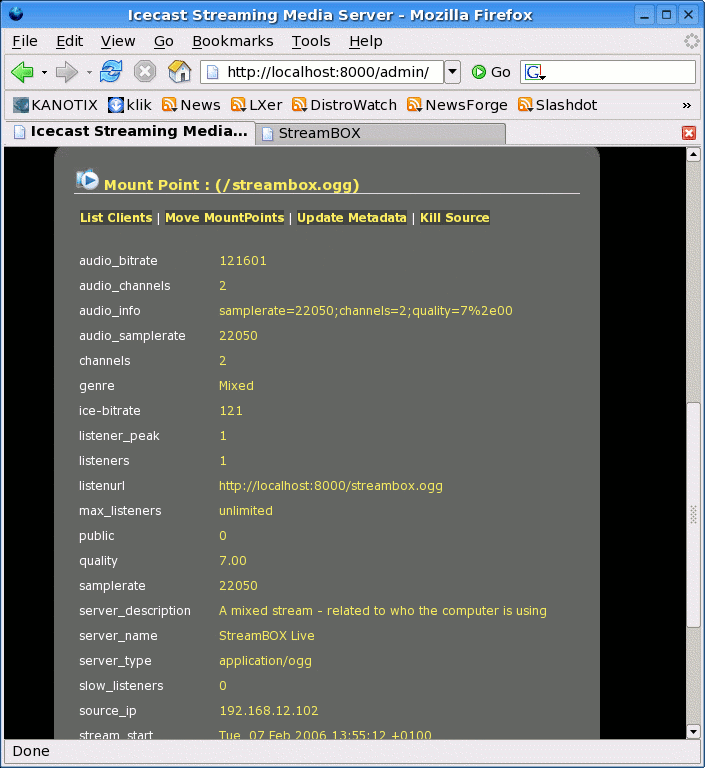This screenshot has width=705, height=768.
Task: Click the server_type value application/ogg
Action: pyautogui.click(x=265, y=661)
